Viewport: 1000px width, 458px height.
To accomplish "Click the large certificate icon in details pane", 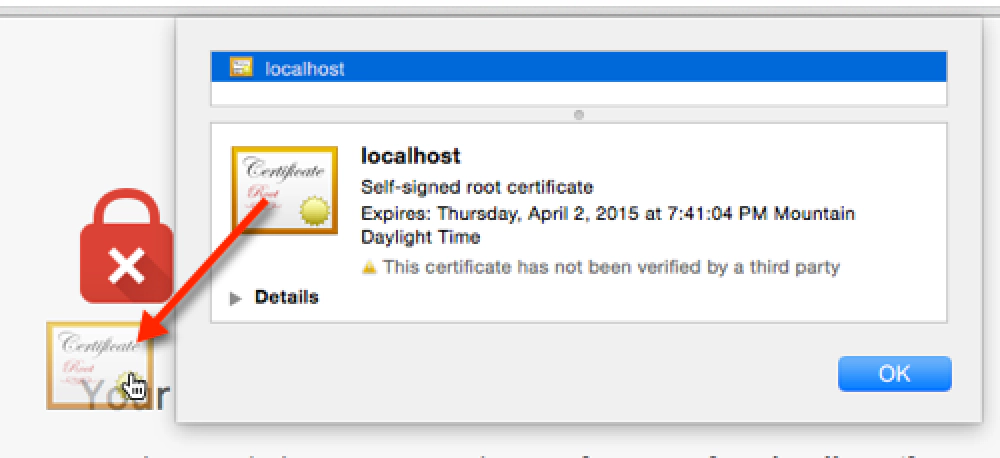I will (284, 190).
